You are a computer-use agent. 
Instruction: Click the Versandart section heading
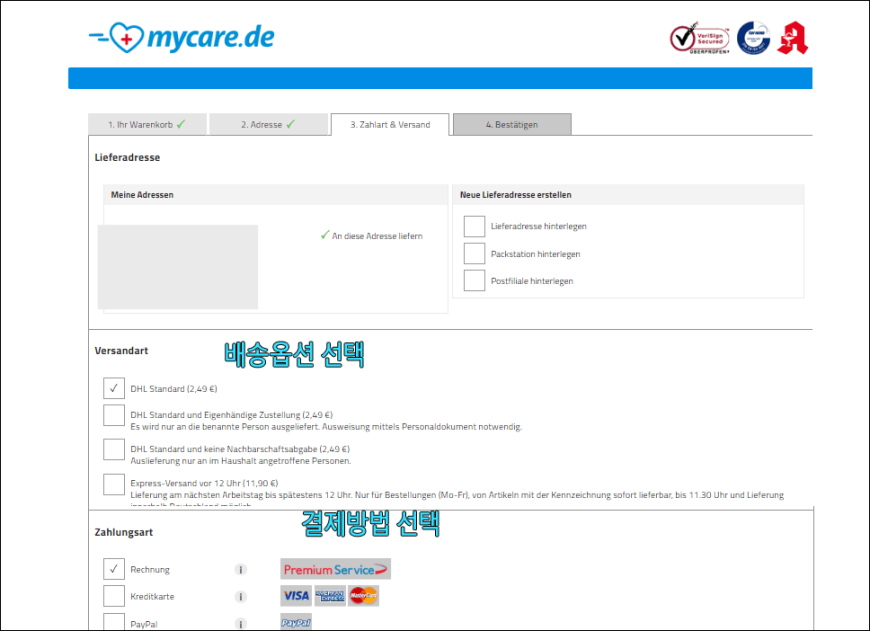tap(121, 351)
